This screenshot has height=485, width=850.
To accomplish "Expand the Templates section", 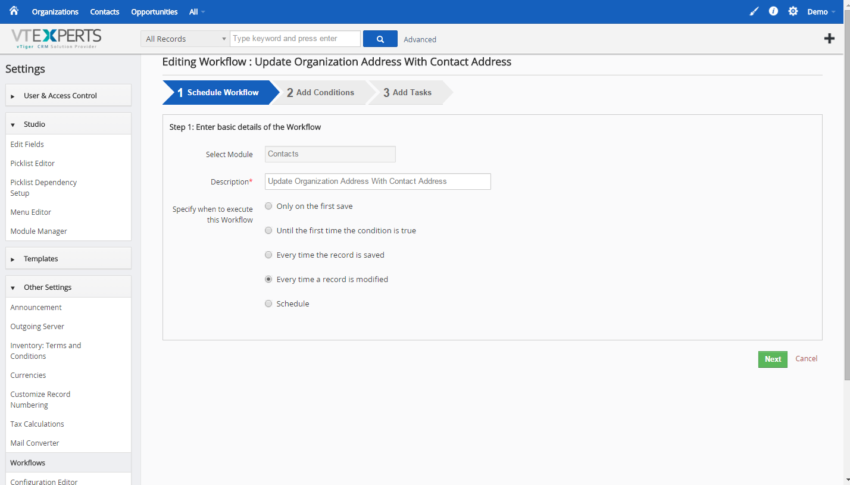I will click(x=68, y=258).
